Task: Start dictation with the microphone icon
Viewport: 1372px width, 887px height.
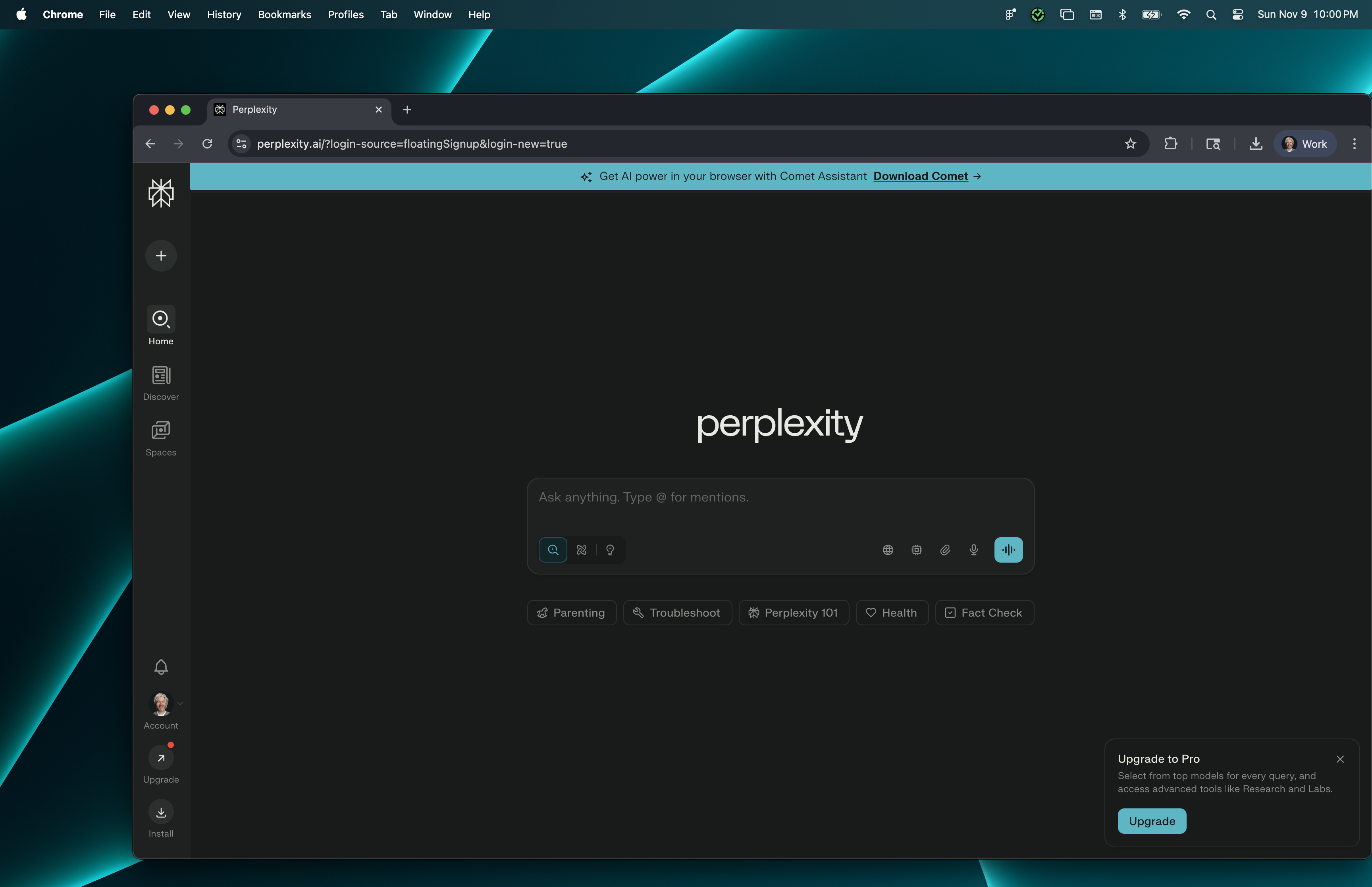Action: tap(973, 550)
